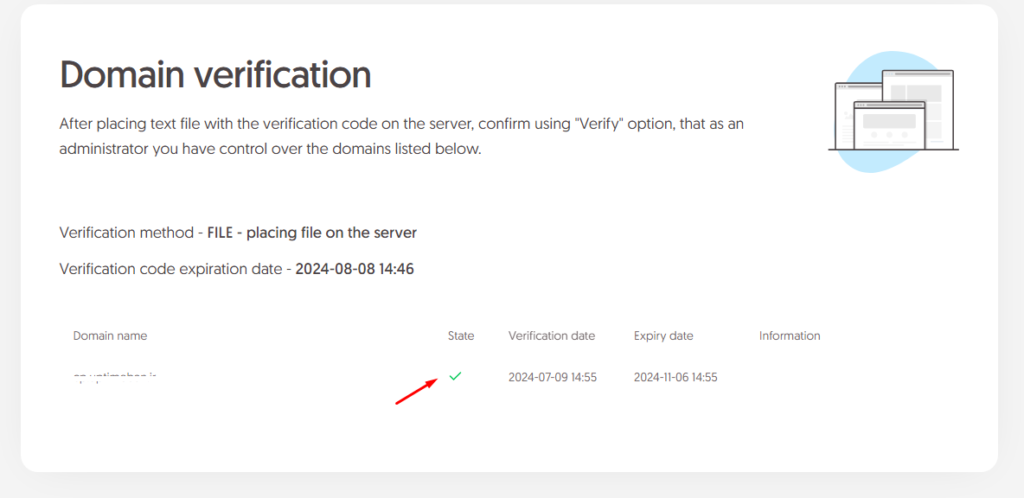Click the "administrator you have control" description line

270,150
